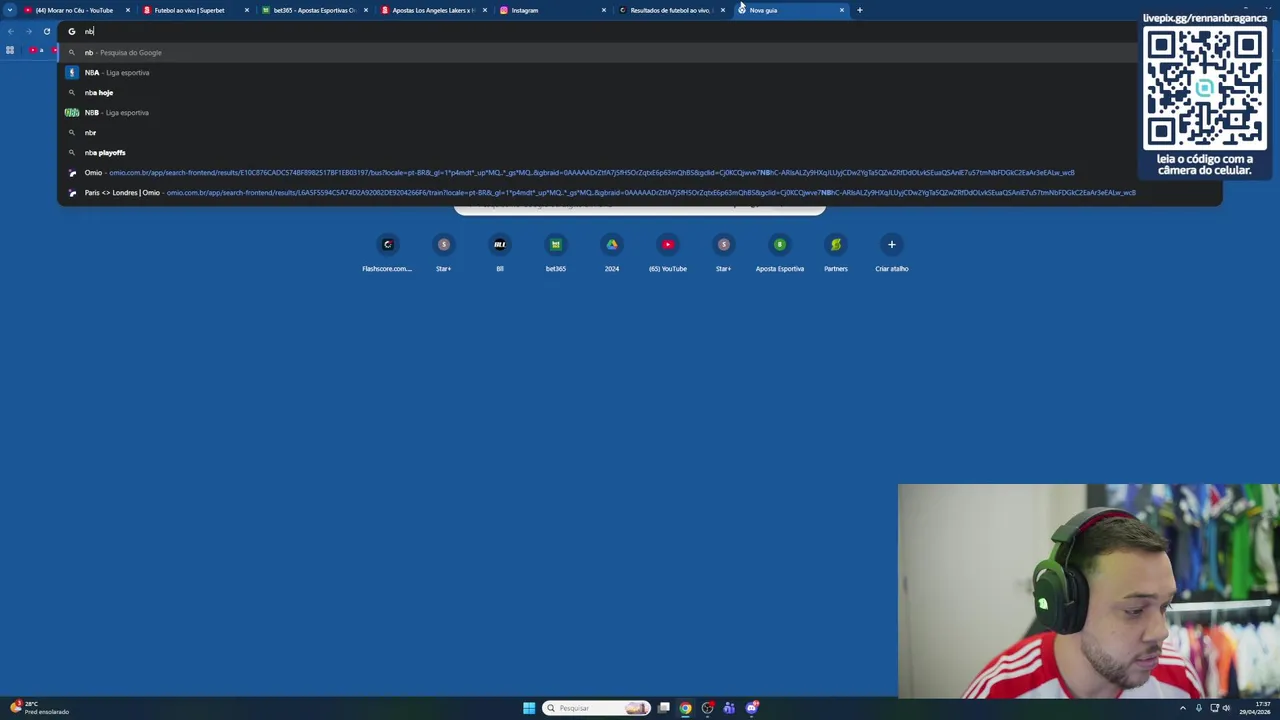Open OBS Studio from the taskbar
Viewport: 1280px width, 720px height.
708,708
